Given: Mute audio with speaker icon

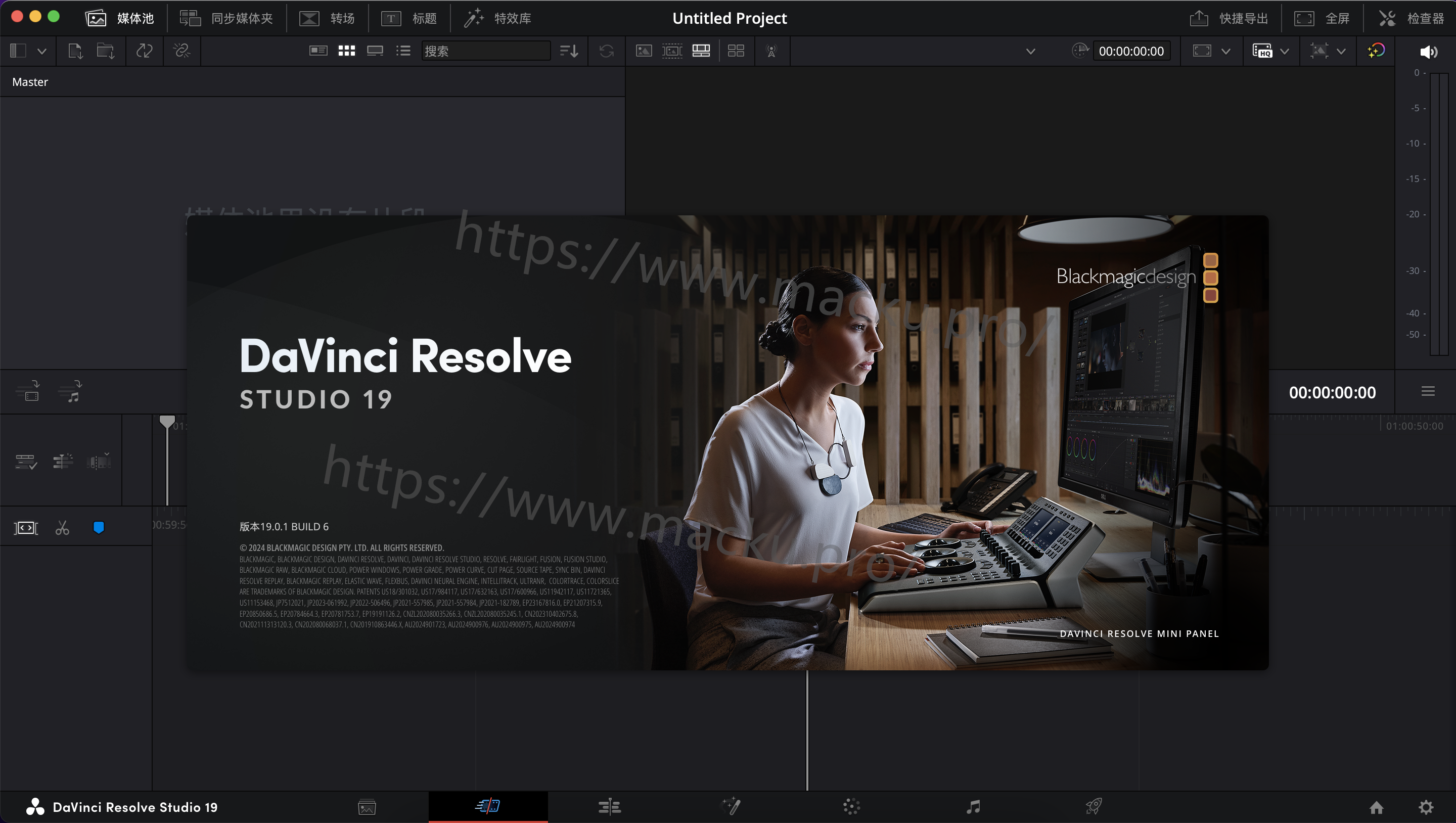Looking at the screenshot, I should (x=1428, y=52).
